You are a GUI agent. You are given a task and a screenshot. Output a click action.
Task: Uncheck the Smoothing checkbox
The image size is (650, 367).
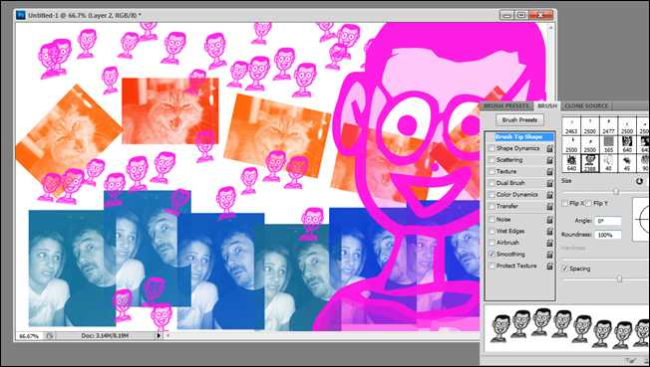pyautogui.click(x=492, y=255)
